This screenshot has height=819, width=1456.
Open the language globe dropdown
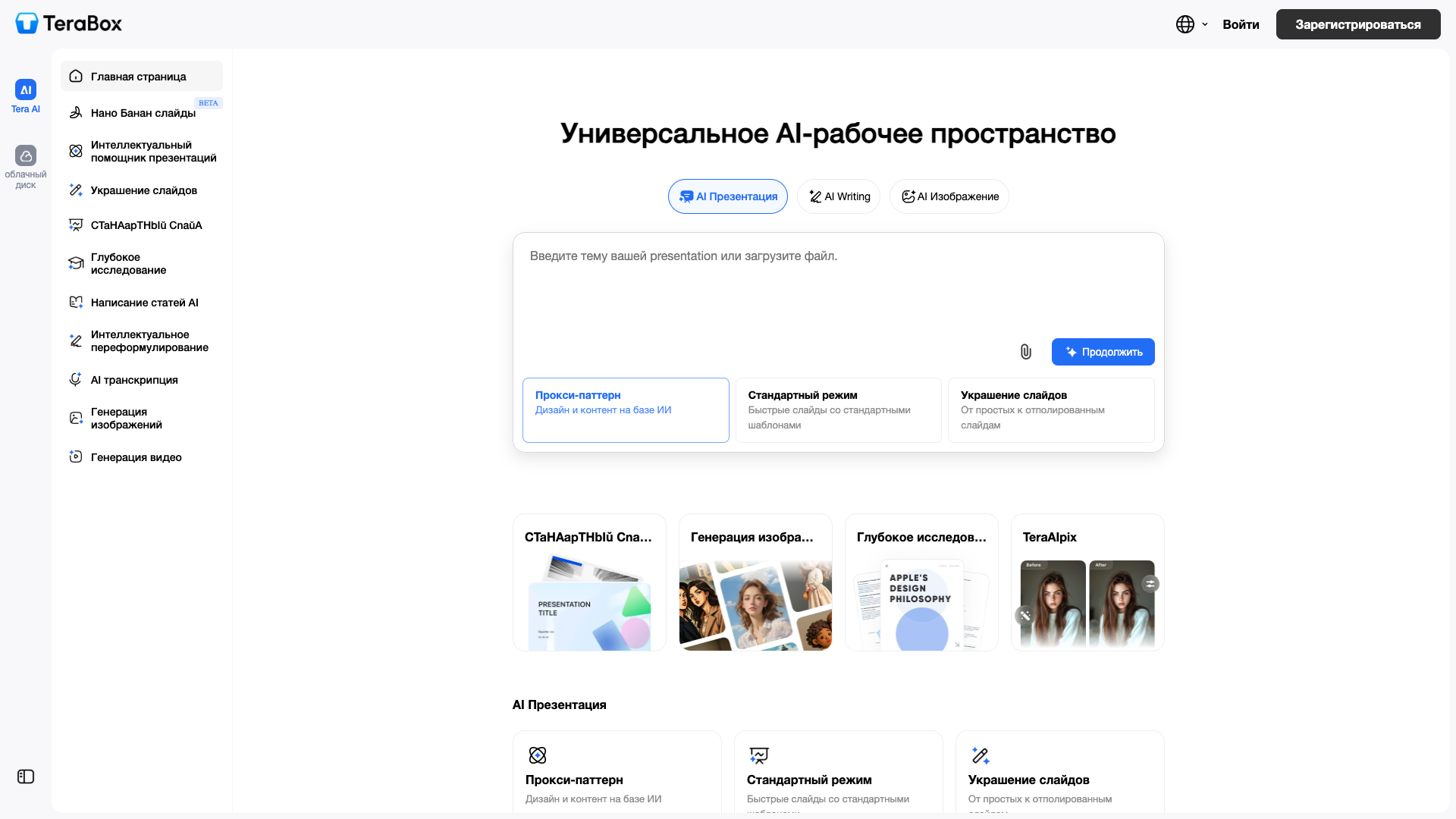(1192, 24)
